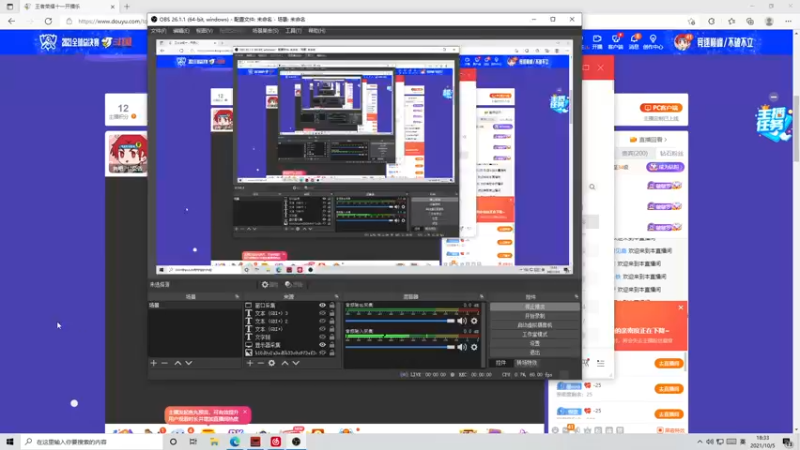Viewport: 800px width, 450px height.
Task: Toggle visibility of 文本 (GDI+) 3 source
Action: (322, 313)
